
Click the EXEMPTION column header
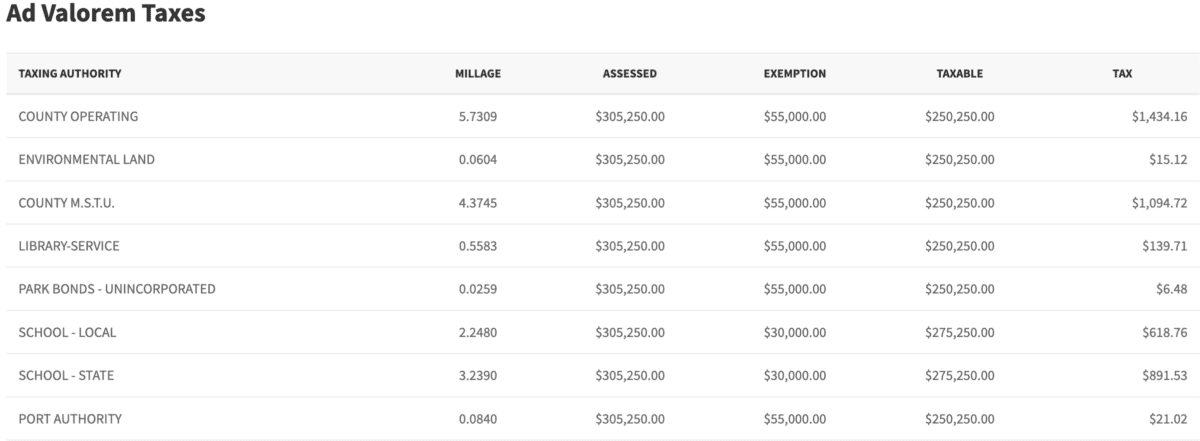coord(794,74)
